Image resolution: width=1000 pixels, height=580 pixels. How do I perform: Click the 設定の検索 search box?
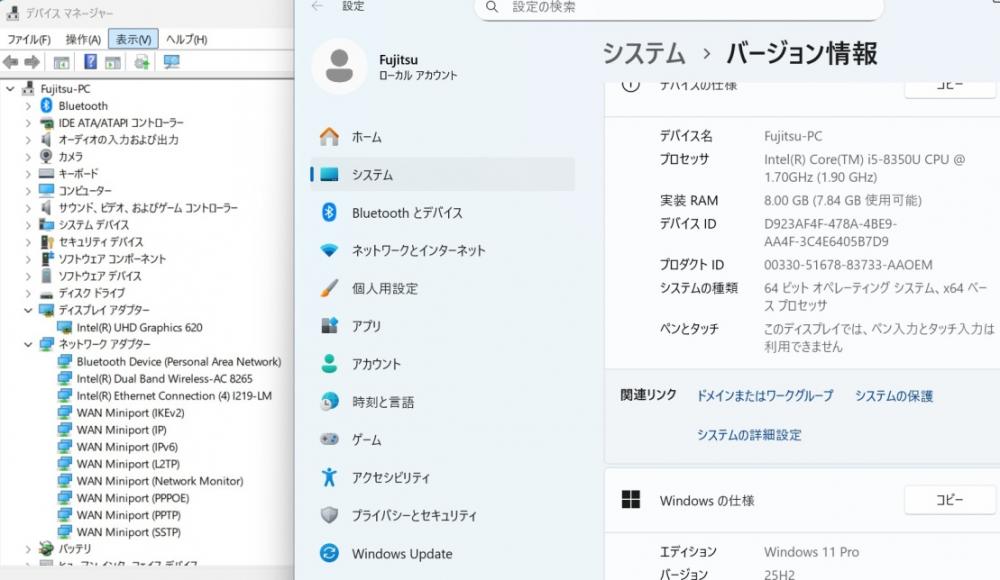[679, 8]
